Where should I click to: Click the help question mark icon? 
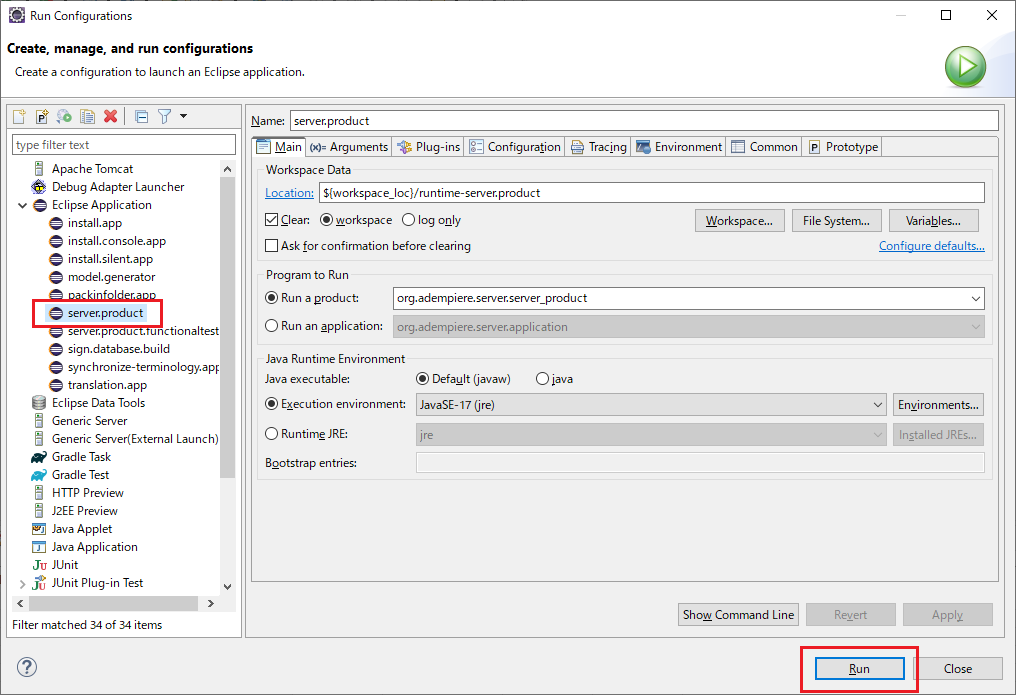tap(27, 667)
